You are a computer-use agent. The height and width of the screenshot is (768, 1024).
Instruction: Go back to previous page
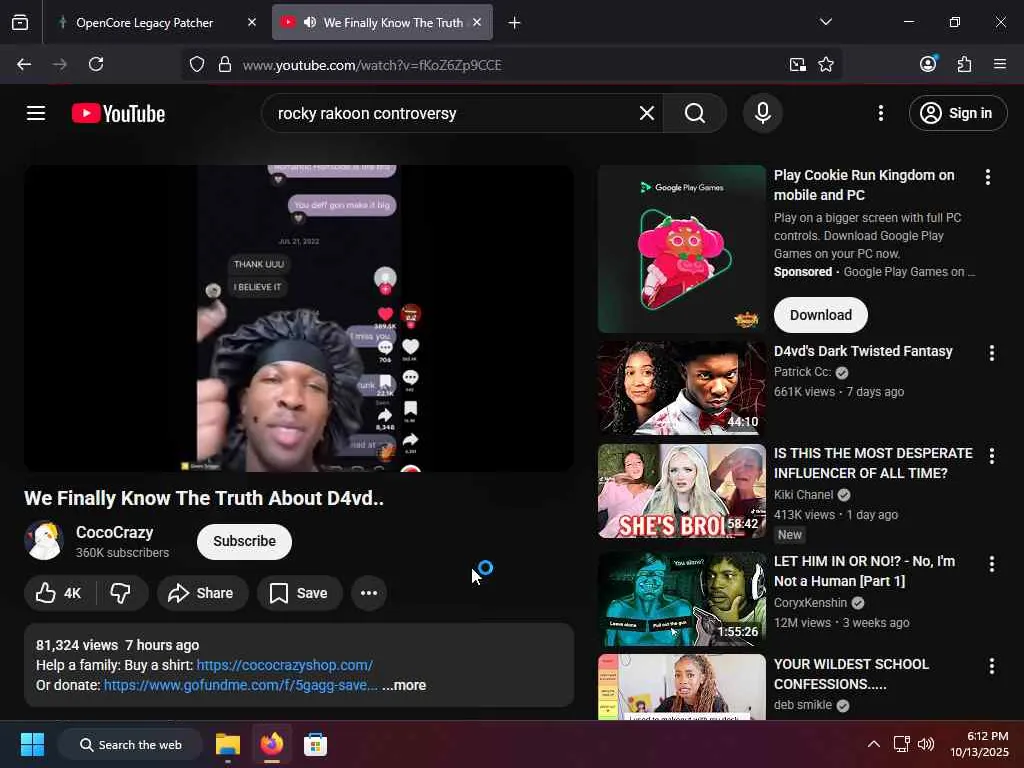point(24,64)
